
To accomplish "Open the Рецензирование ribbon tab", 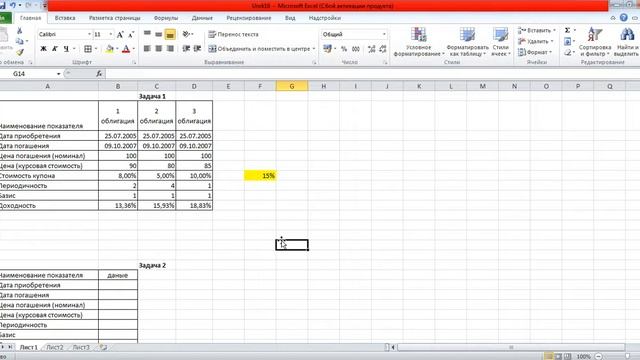I will (x=249, y=18).
